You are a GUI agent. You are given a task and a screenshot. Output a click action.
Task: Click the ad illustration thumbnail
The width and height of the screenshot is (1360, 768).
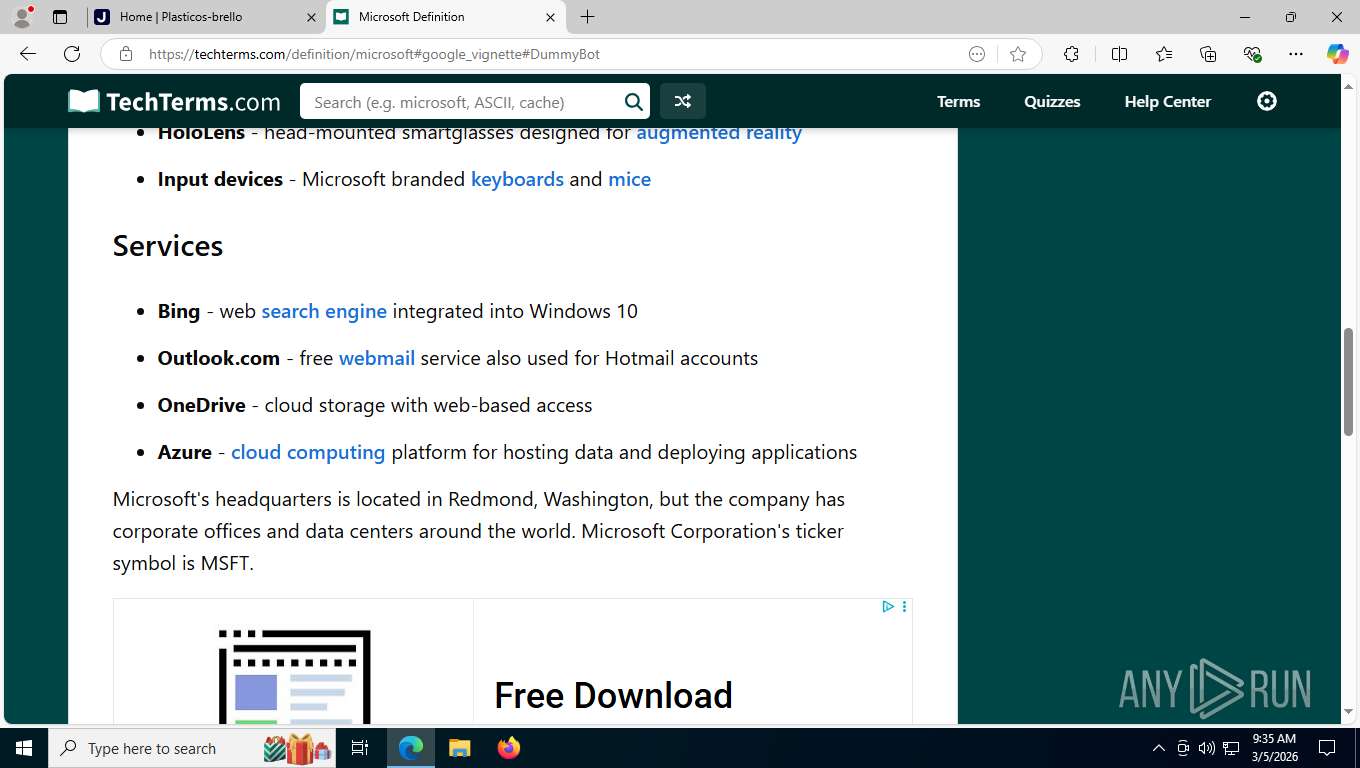coord(294,675)
